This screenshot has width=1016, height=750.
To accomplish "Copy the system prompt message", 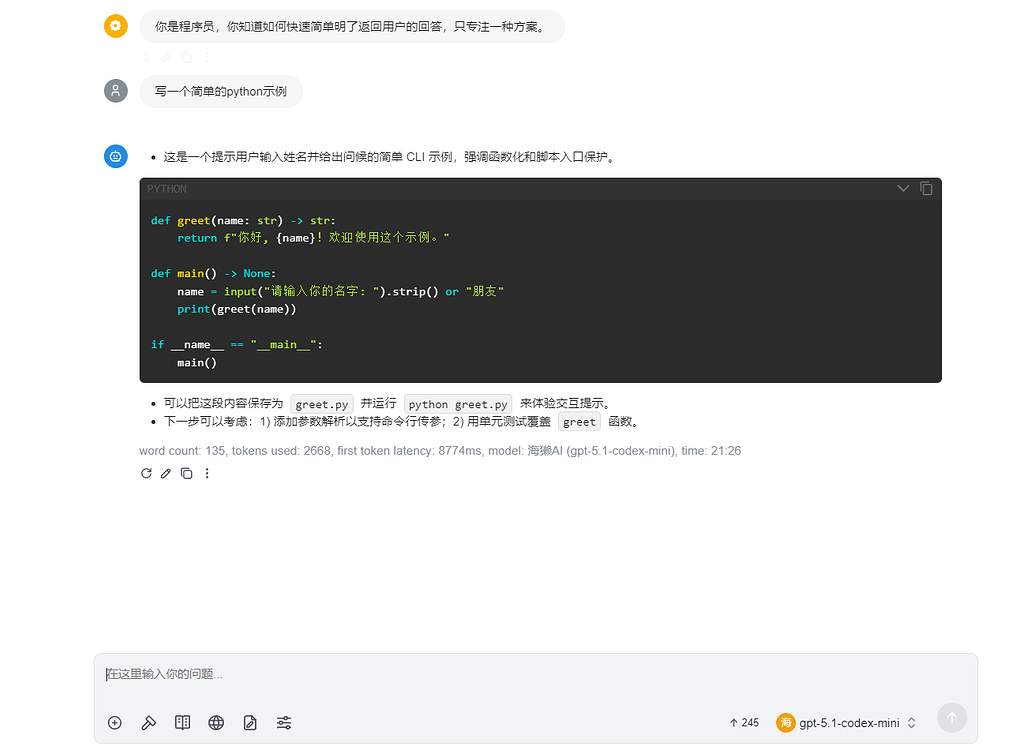I will pos(187,58).
